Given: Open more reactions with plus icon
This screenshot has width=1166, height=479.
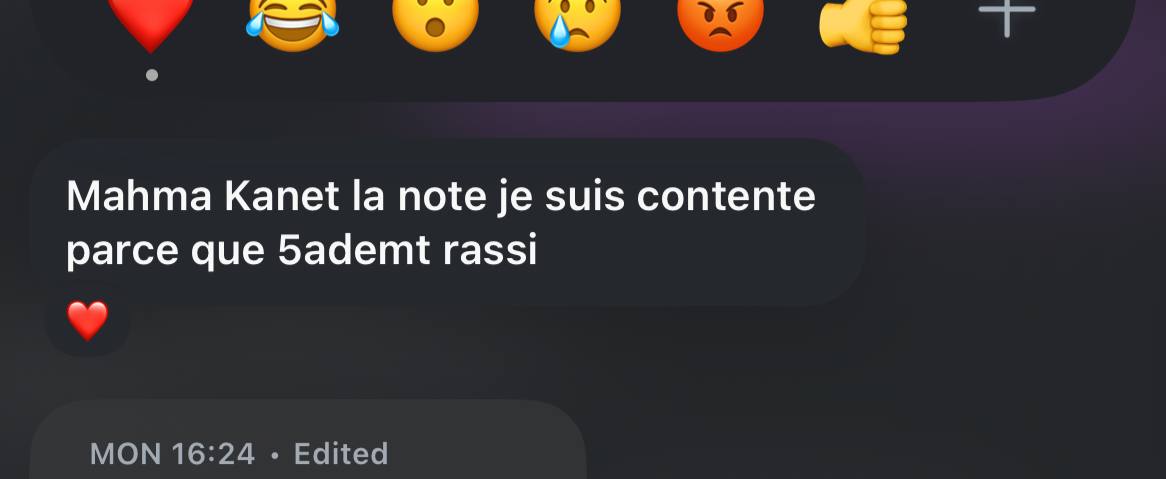Looking at the screenshot, I should coord(1006,16).
